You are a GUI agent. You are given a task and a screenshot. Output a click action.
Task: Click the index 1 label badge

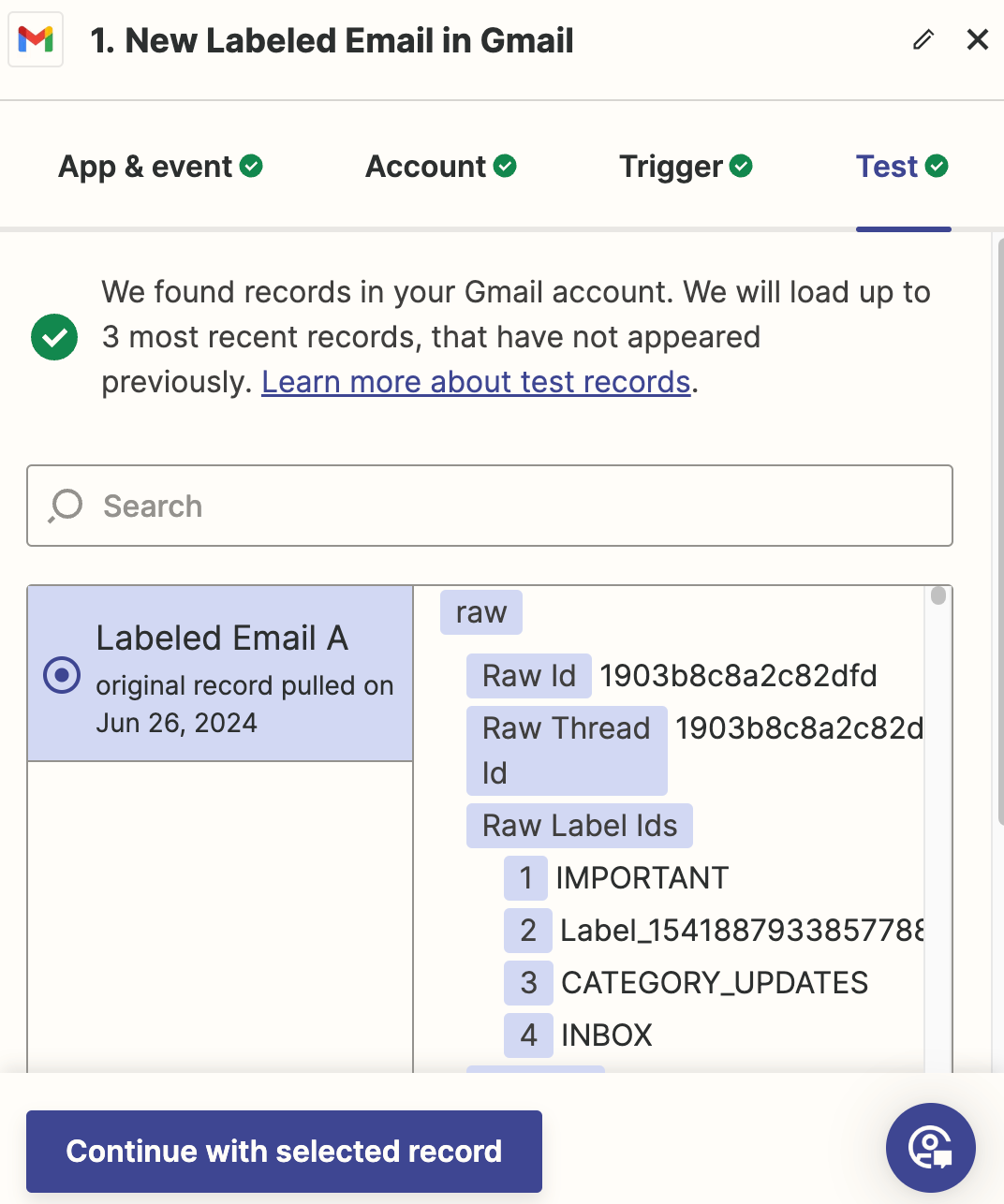pyautogui.click(x=525, y=878)
